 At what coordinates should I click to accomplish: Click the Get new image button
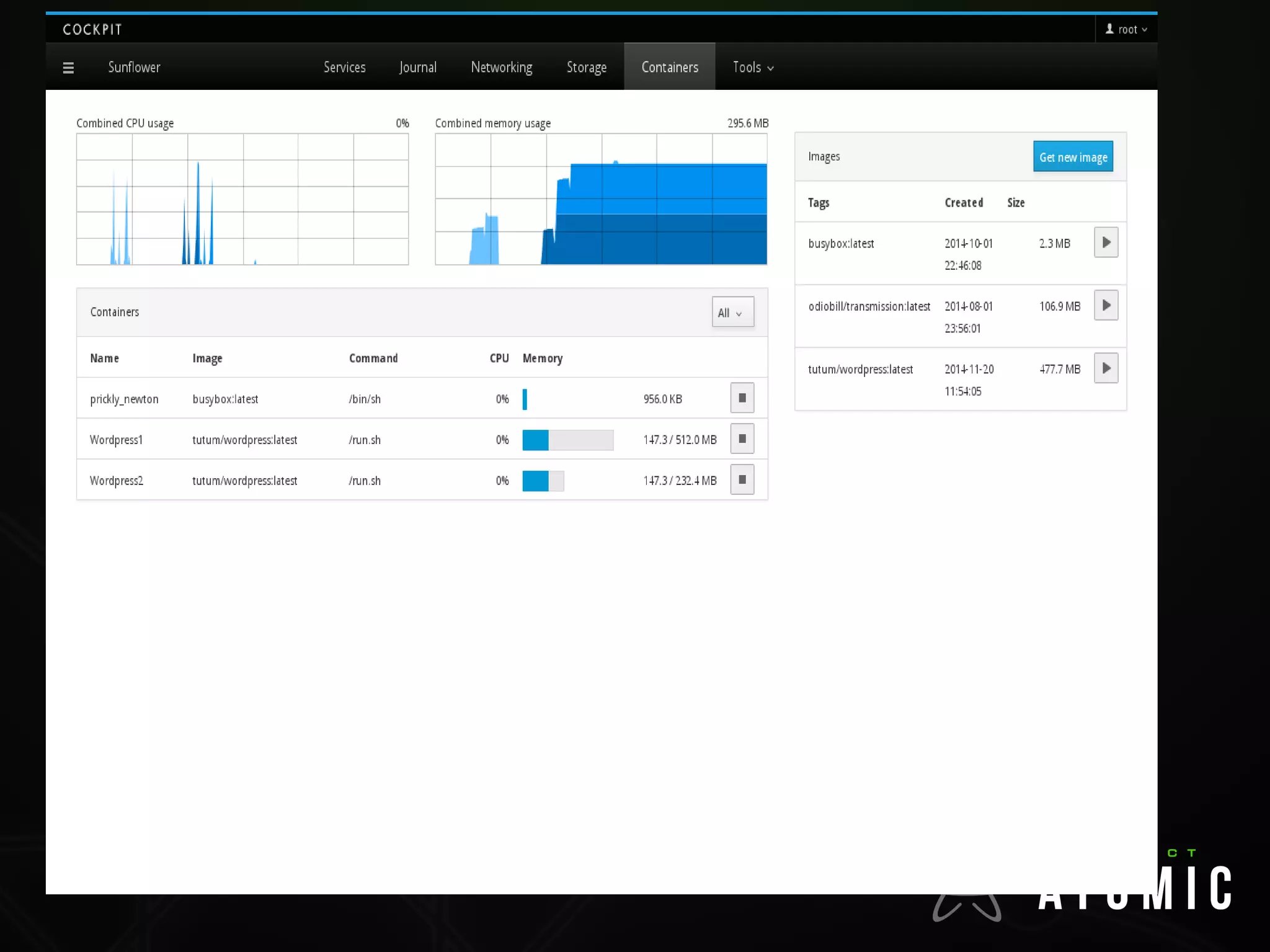1073,157
